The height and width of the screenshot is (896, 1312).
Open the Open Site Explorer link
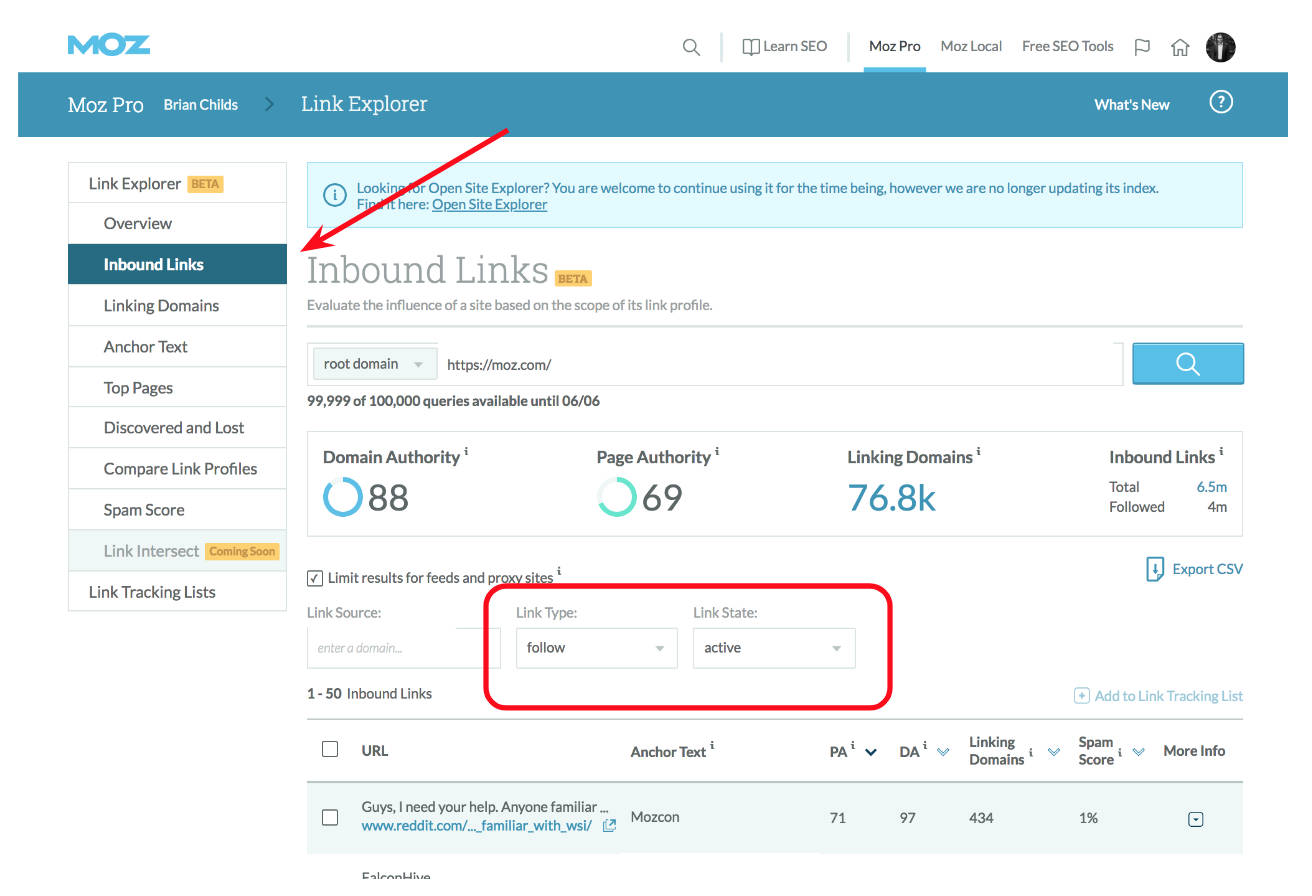(489, 204)
